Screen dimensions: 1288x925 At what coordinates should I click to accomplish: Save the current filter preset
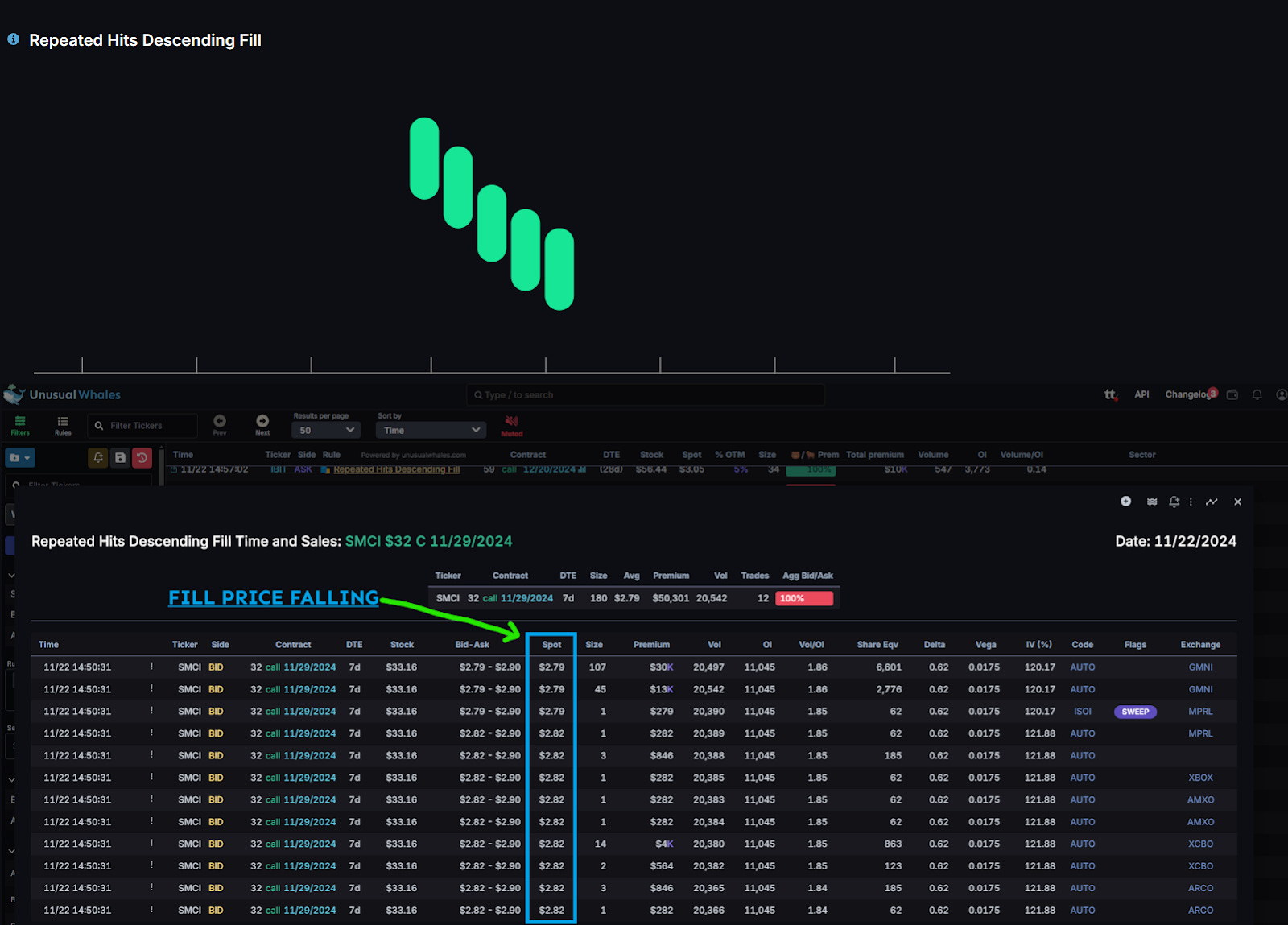coord(120,457)
